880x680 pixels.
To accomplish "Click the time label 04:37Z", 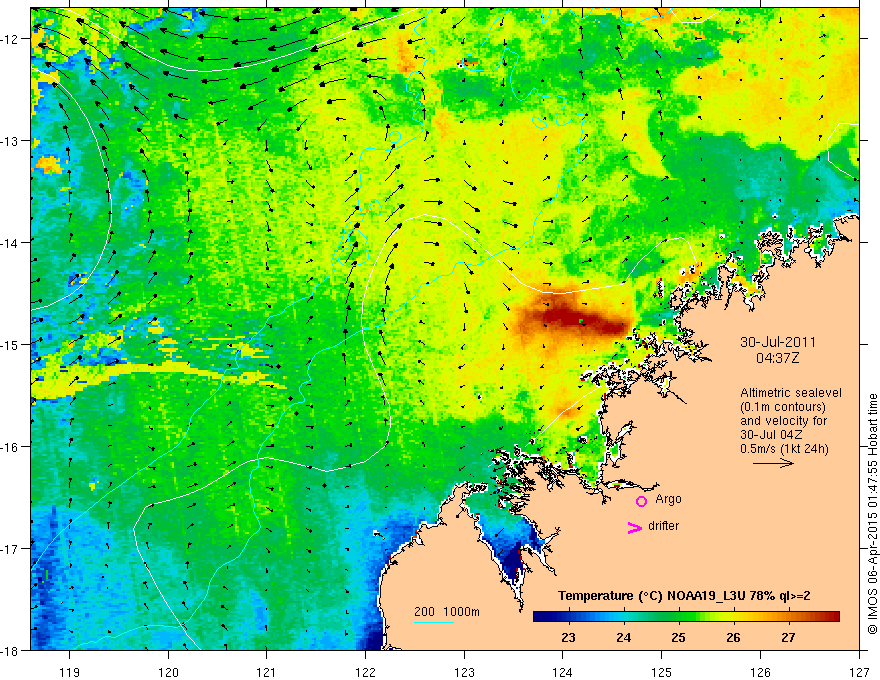I will [777, 357].
